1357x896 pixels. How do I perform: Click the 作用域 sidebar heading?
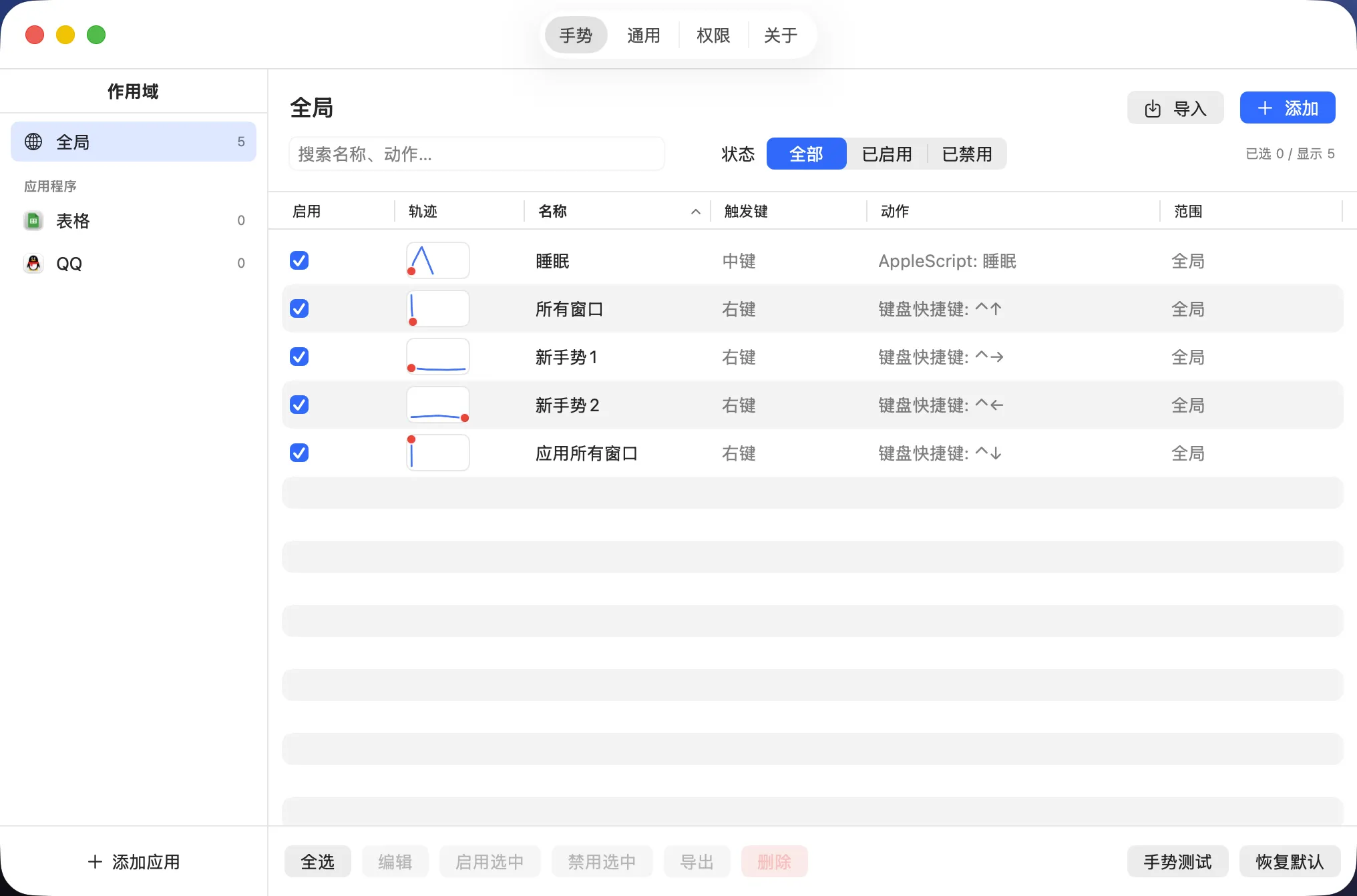[x=133, y=91]
